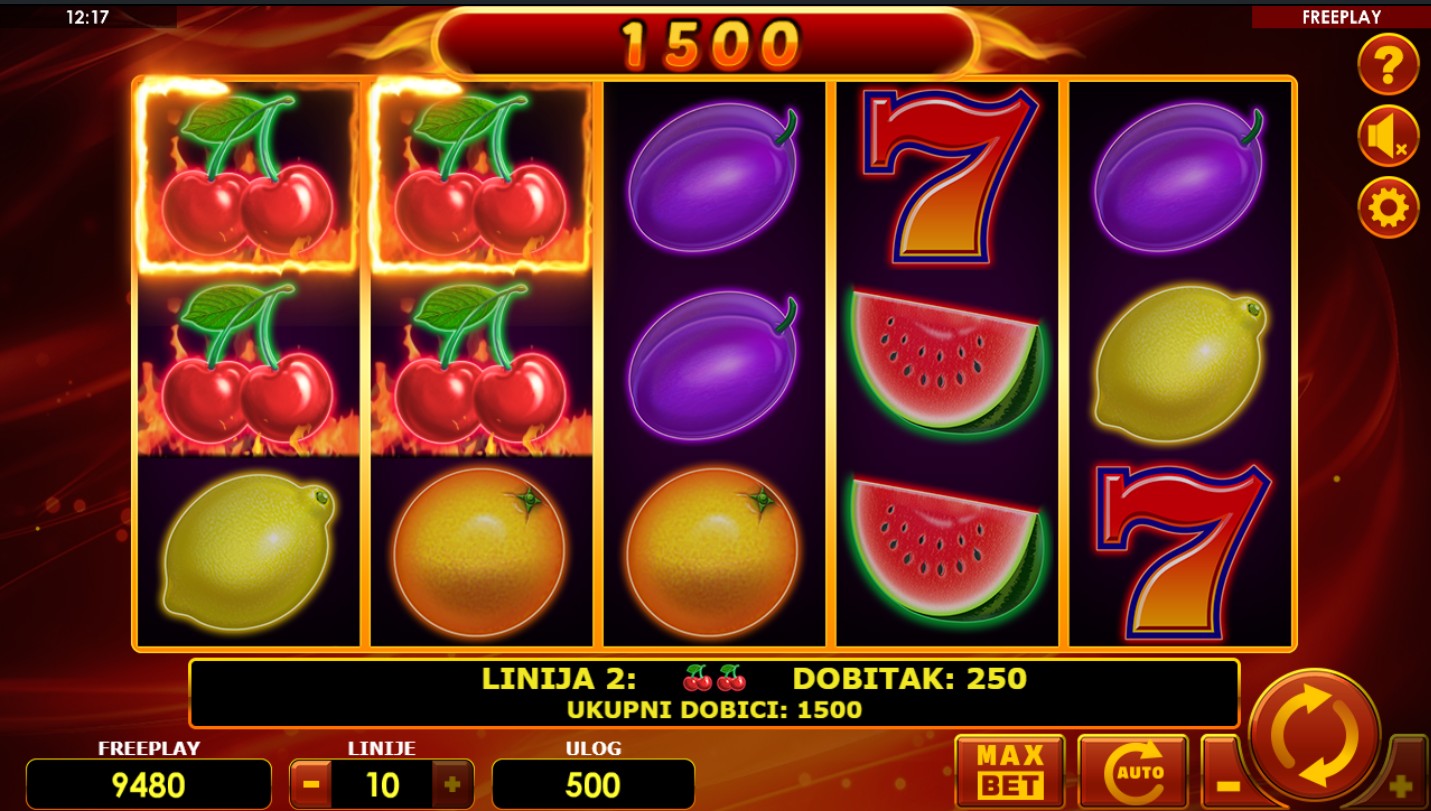Screen dimensions: 1431x811
Task: Click the flaming cherries in top-left reel
Action: coord(247,176)
